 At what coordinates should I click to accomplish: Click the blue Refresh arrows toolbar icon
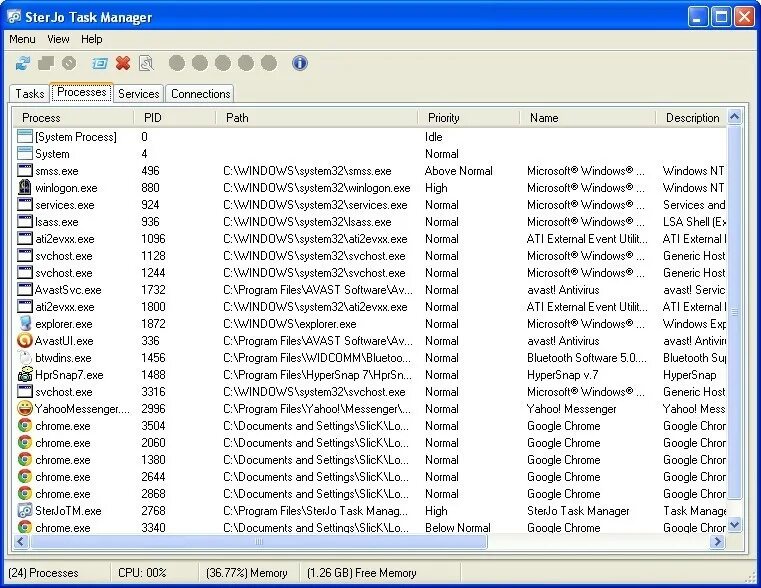point(22,63)
